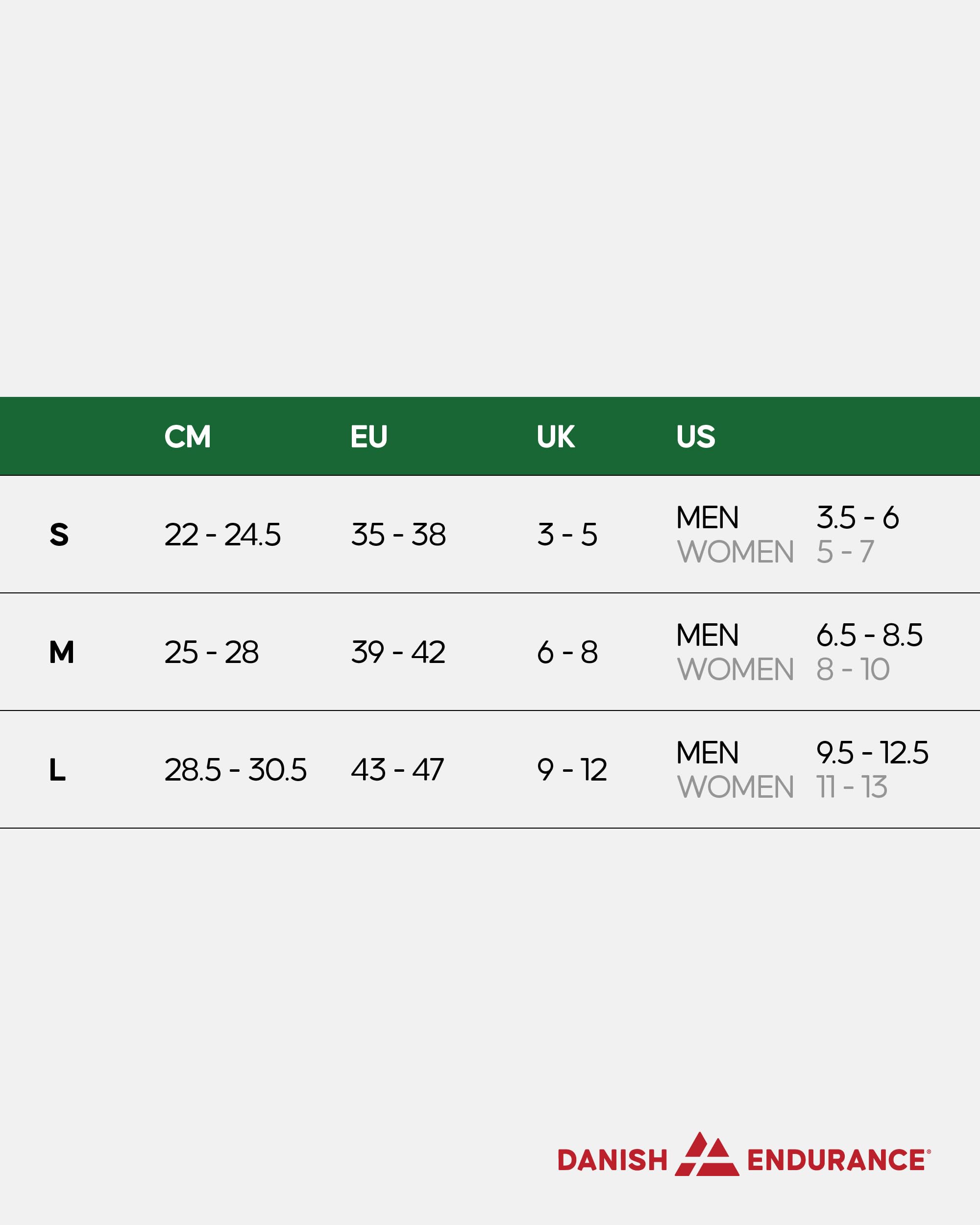Click the UK column header
980x1225 pixels.
(555, 437)
